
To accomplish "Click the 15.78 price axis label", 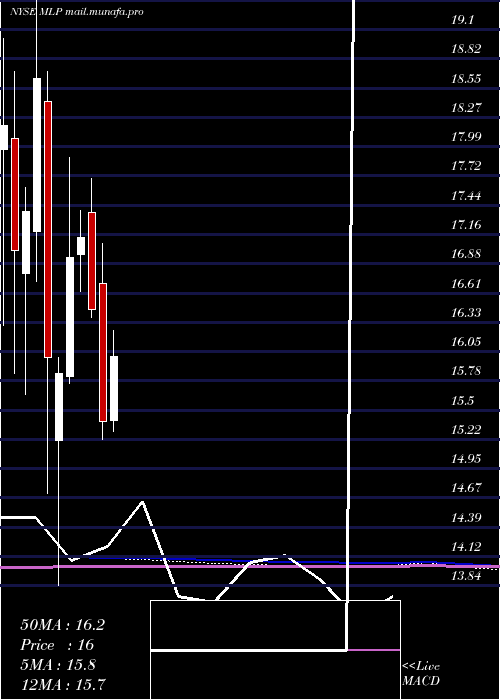I will [x=467, y=371].
